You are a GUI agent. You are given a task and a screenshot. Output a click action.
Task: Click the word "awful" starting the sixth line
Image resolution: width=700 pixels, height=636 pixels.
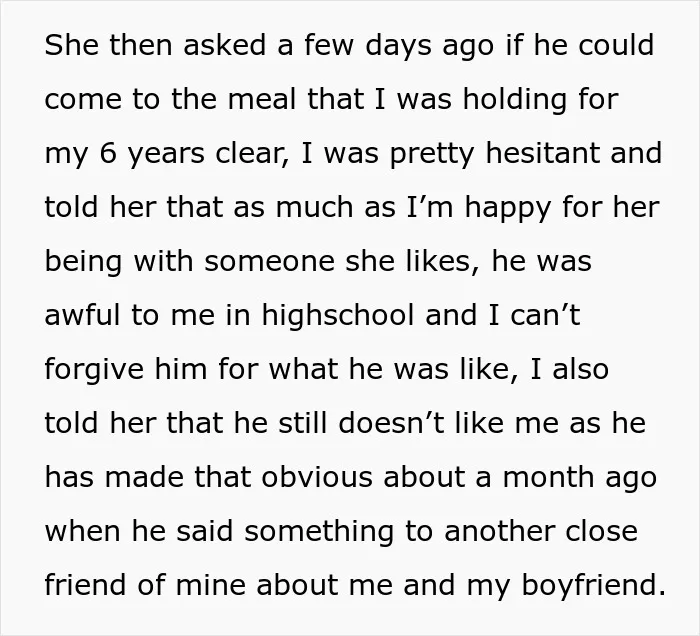(x=82, y=315)
